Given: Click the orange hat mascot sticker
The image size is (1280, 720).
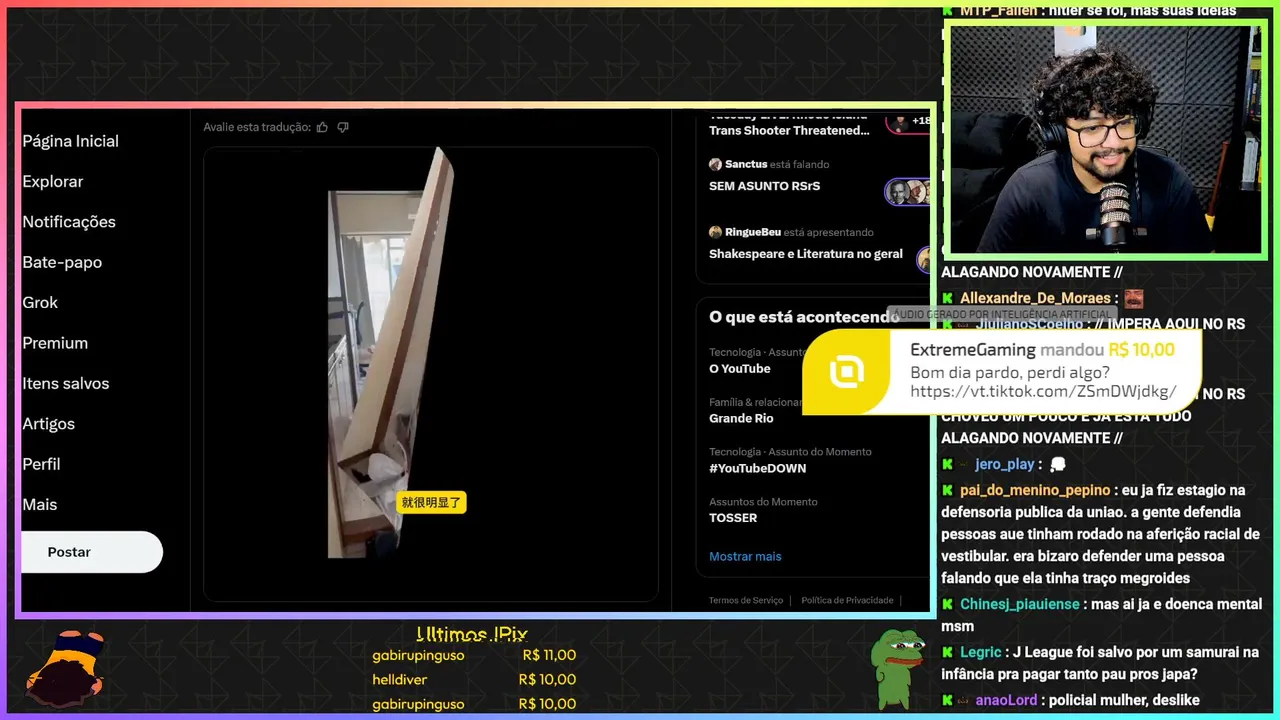Looking at the screenshot, I should tap(65, 667).
